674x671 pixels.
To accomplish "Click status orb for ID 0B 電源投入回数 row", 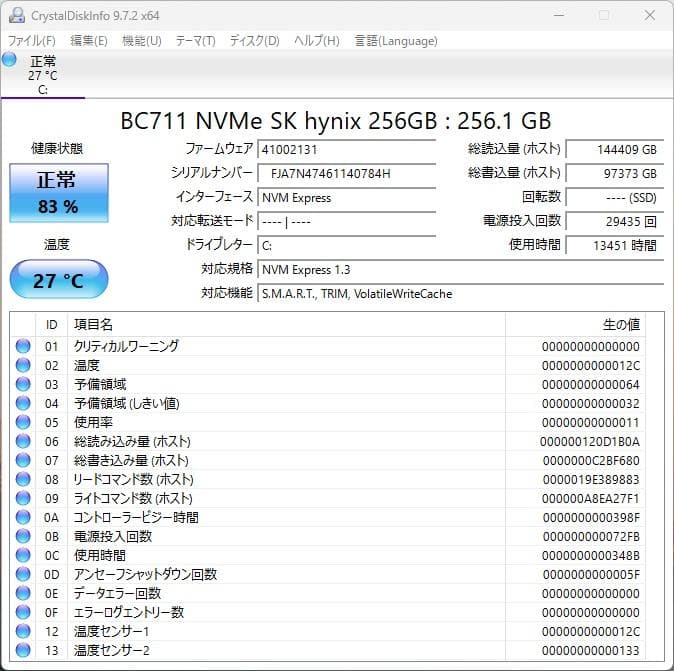I will coord(23,536).
